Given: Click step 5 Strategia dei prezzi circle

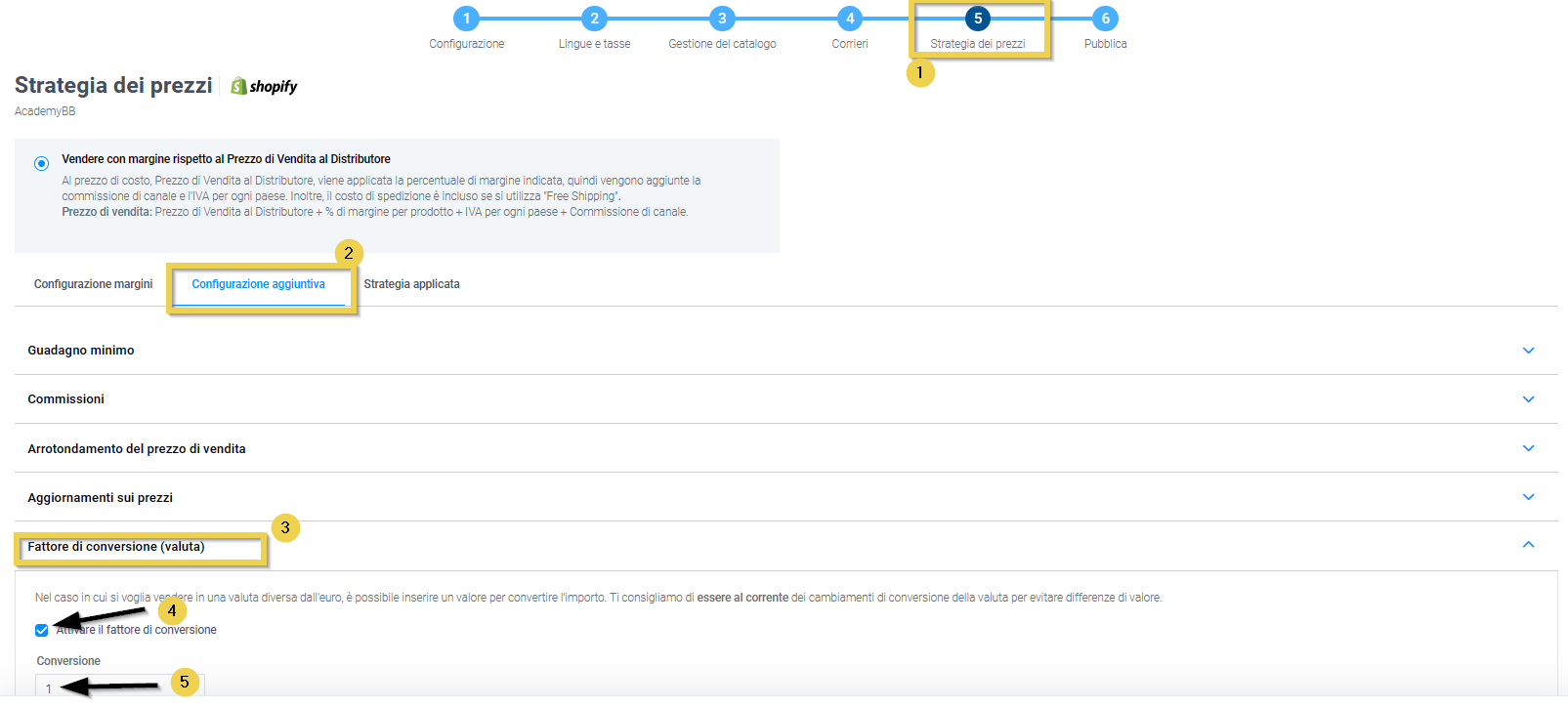Looking at the screenshot, I should tap(977, 19).
